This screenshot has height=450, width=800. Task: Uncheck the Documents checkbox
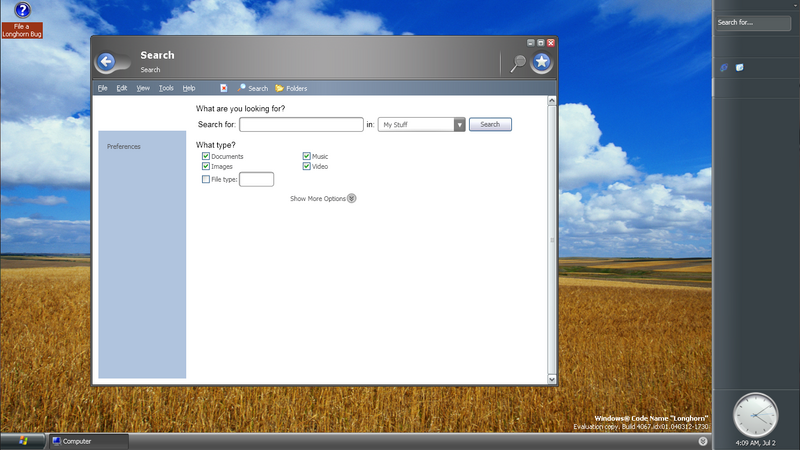[x=206, y=156]
